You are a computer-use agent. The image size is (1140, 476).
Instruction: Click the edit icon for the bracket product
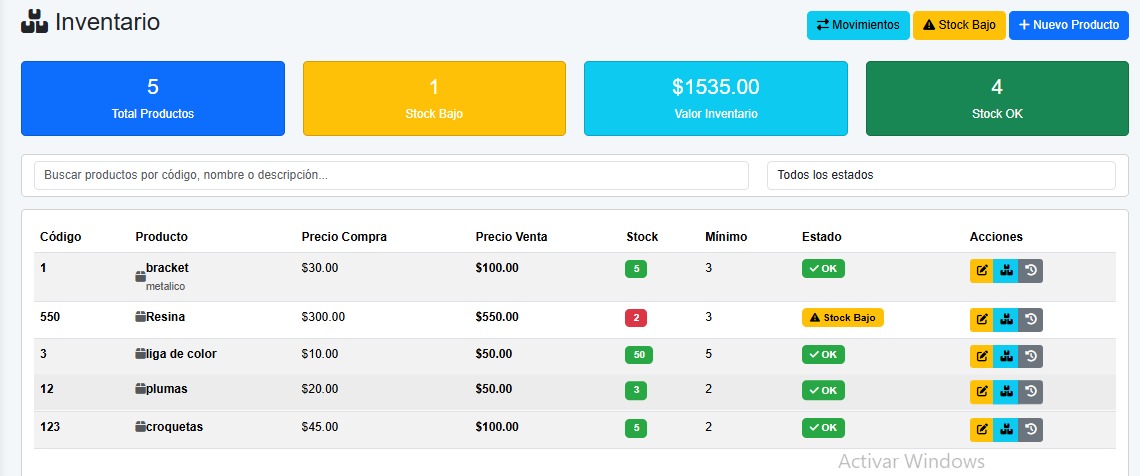point(981,271)
